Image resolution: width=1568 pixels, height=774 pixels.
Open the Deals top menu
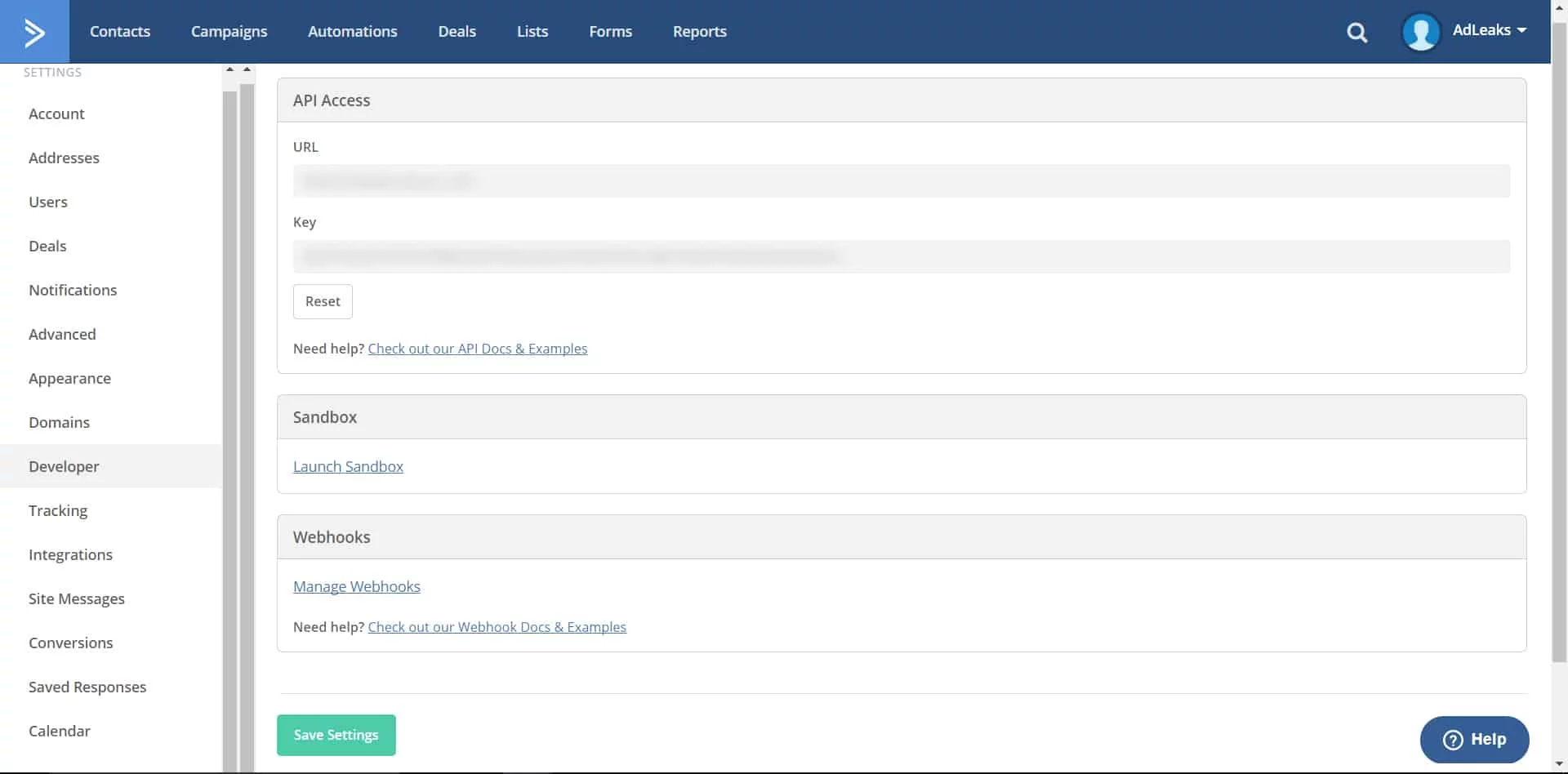[x=457, y=31]
